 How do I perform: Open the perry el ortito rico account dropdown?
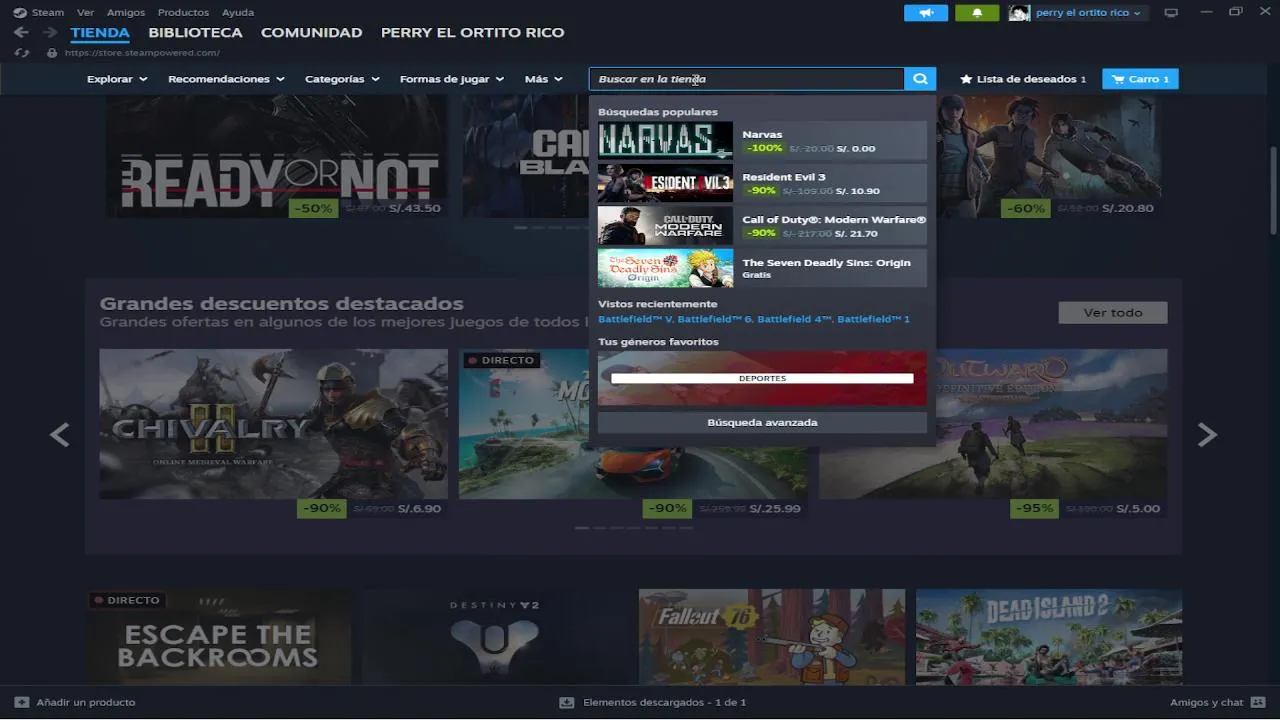coord(1088,13)
